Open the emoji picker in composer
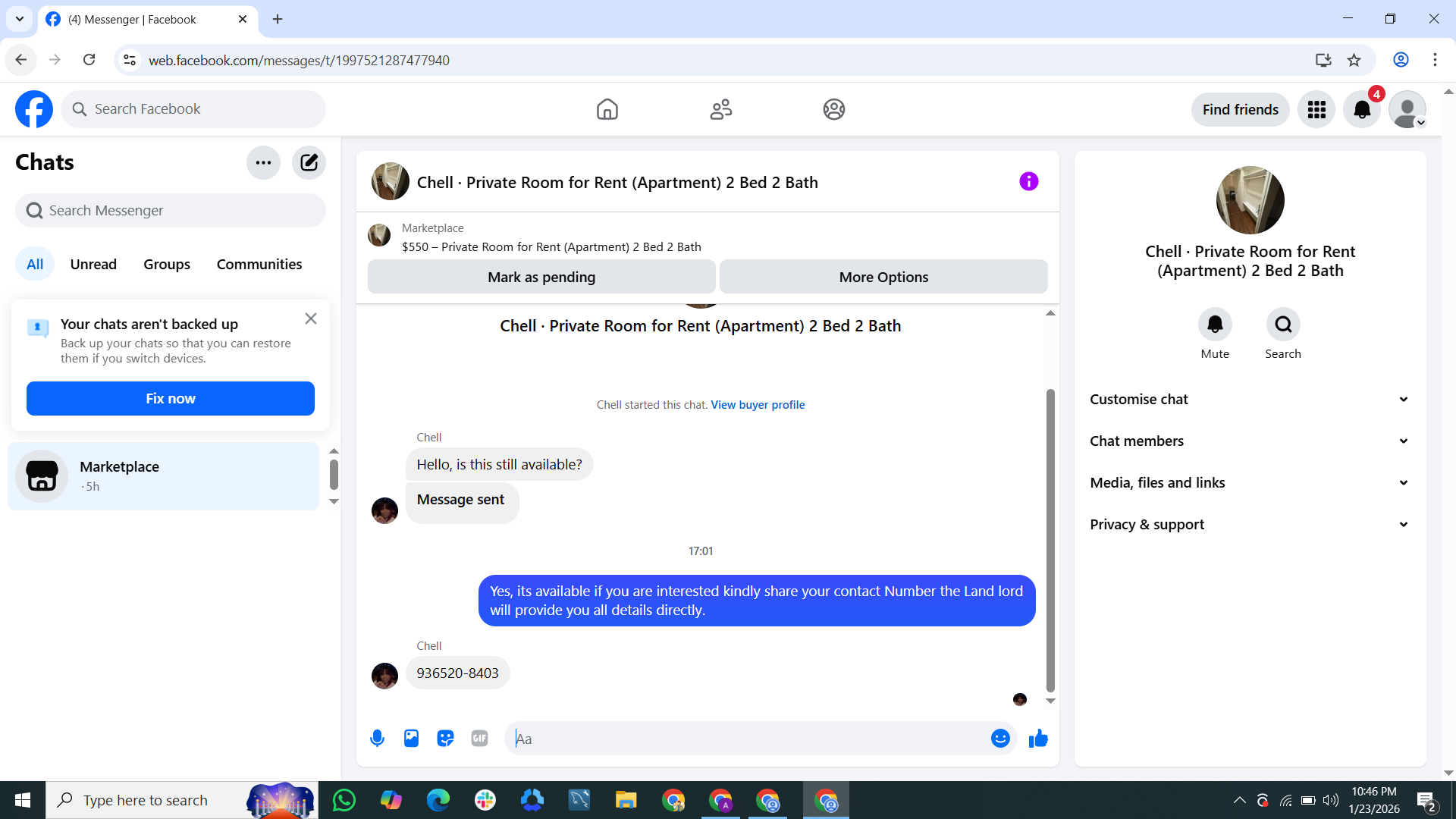The image size is (1456, 819). [x=1000, y=738]
